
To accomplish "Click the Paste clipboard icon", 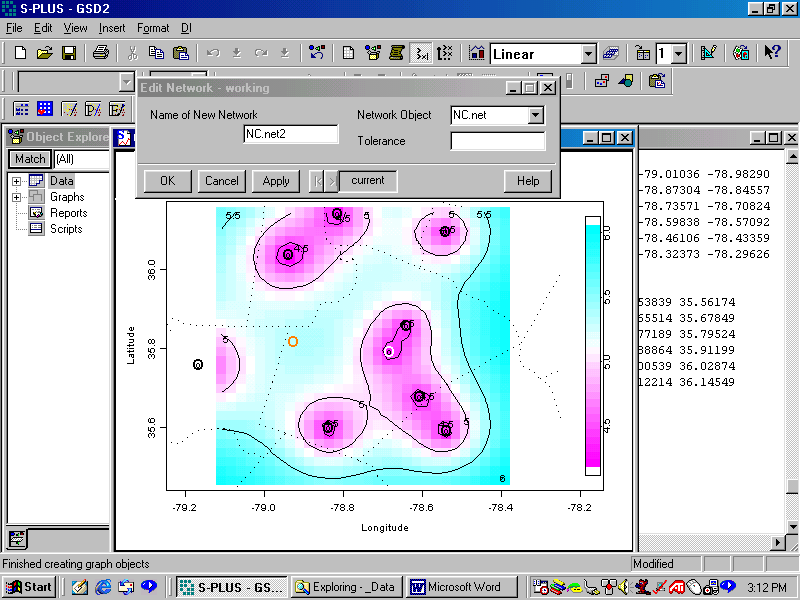I will tap(181, 53).
